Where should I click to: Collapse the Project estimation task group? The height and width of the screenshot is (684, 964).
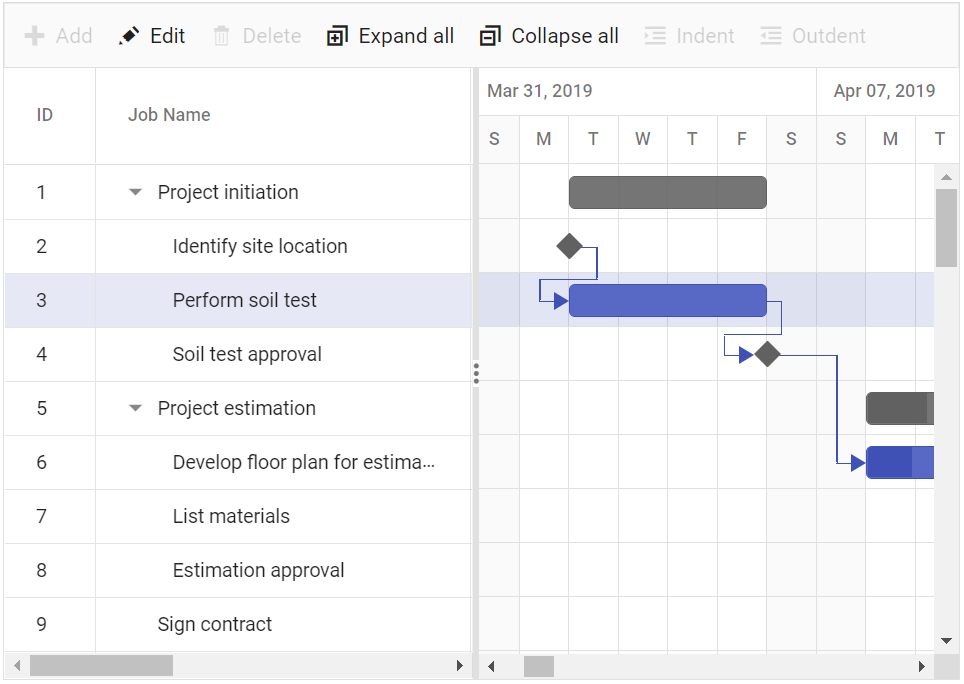pyautogui.click(x=136, y=408)
